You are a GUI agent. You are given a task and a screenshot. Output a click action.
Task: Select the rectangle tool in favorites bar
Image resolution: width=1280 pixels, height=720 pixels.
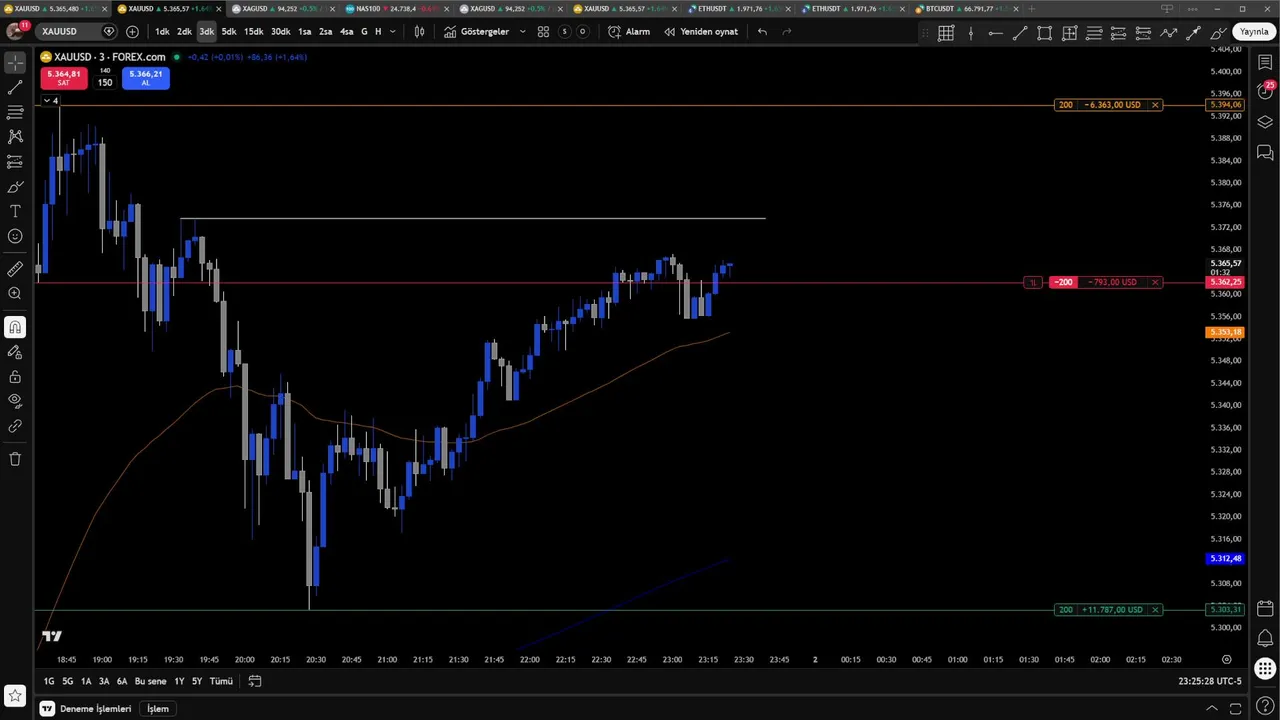1044,33
